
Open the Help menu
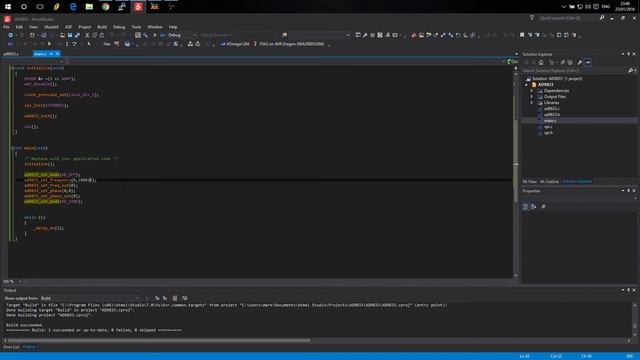[x=173, y=27]
